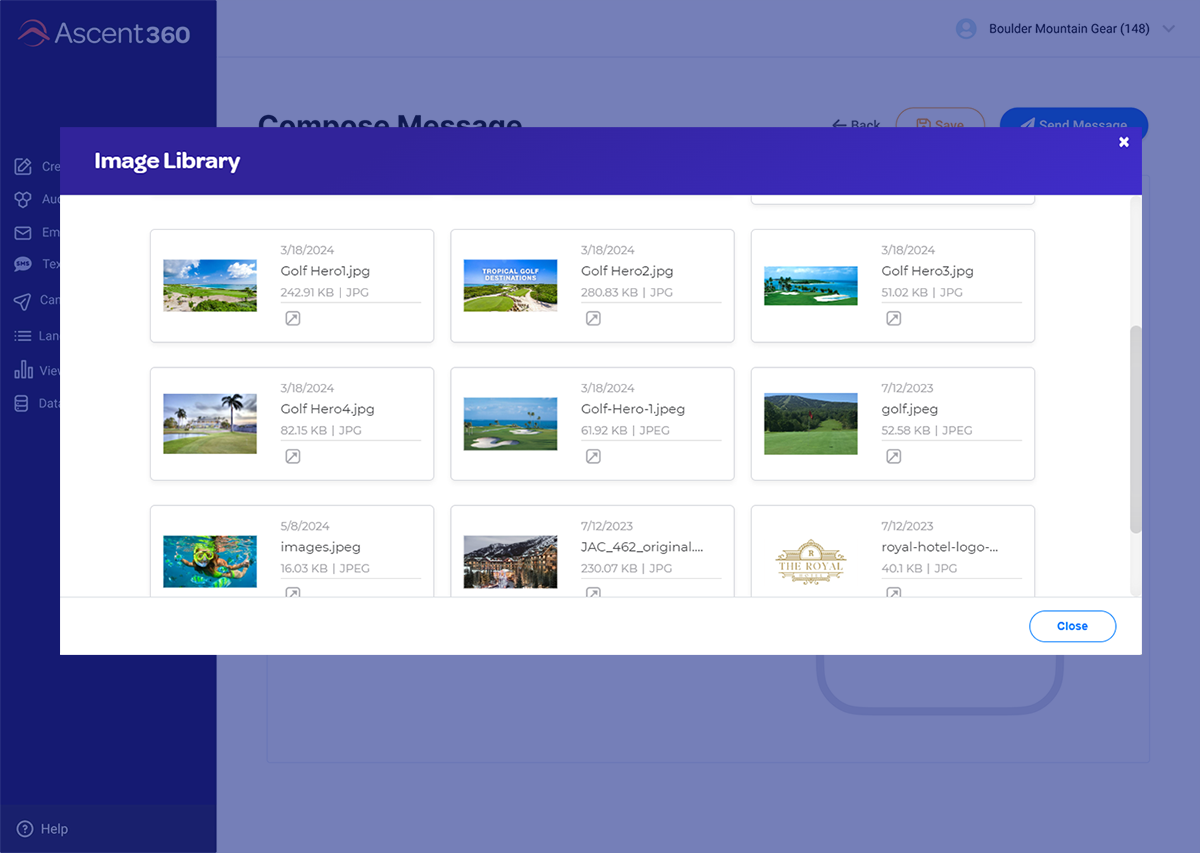Select the Golf Hero4.jpg thumbnail with palm trees
Image resolution: width=1200 pixels, height=853 pixels.
pyautogui.click(x=210, y=424)
